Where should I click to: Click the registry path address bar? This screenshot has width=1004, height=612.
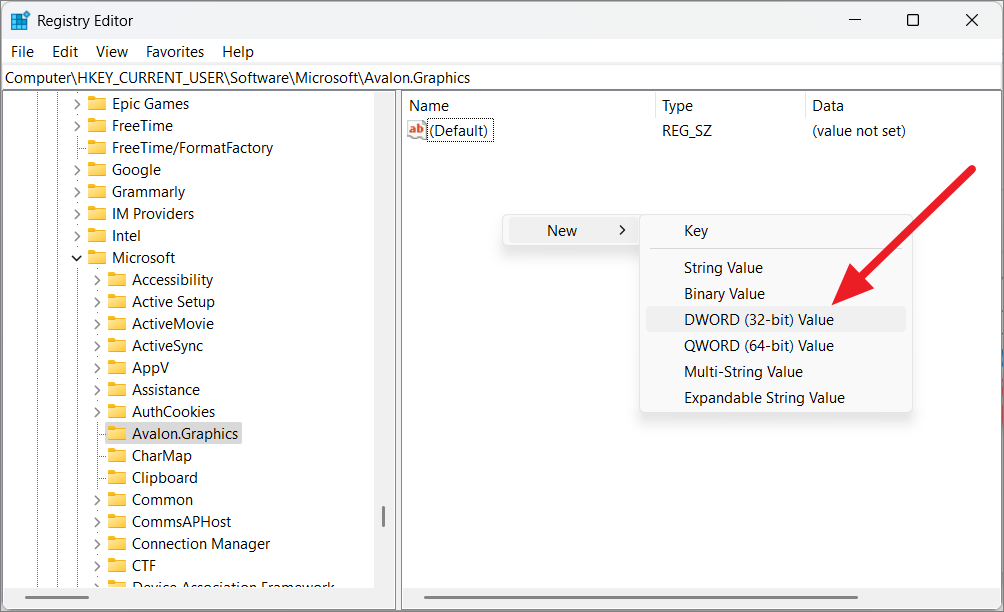(x=500, y=78)
